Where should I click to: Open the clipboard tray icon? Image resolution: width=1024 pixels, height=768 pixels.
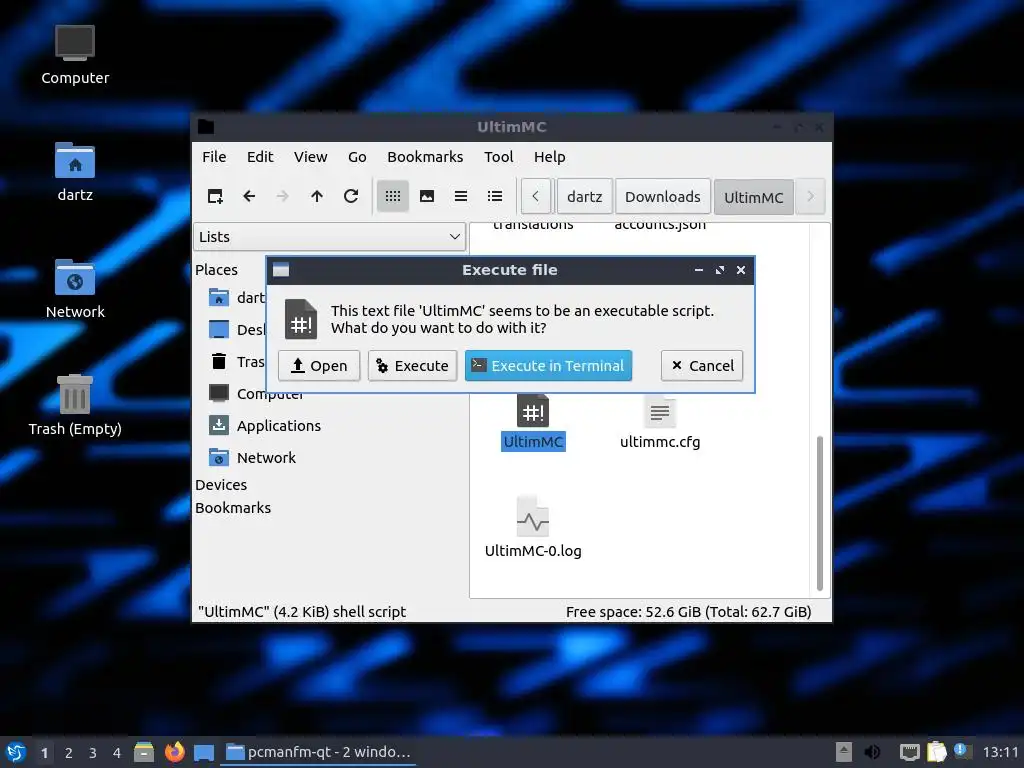[936, 752]
